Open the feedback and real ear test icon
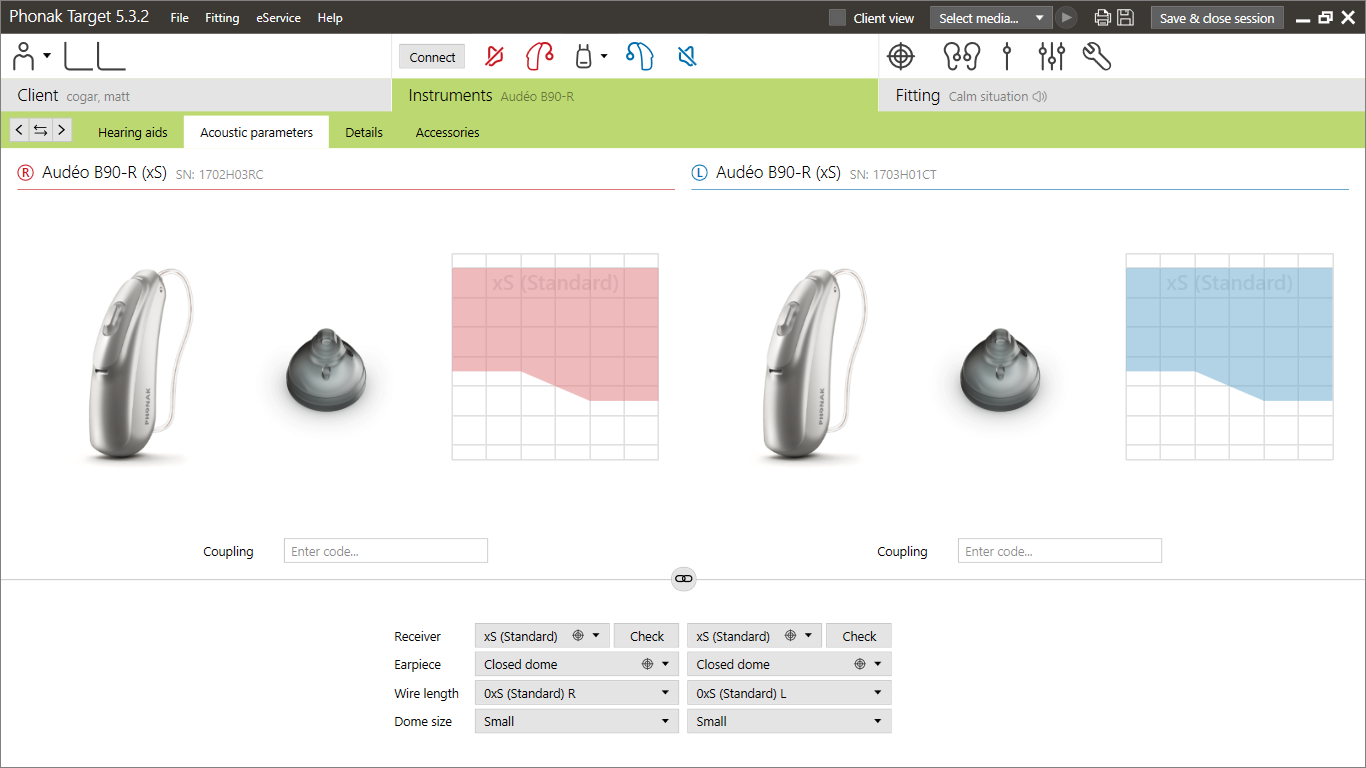1366x768 pixels. tap(961, 57)
